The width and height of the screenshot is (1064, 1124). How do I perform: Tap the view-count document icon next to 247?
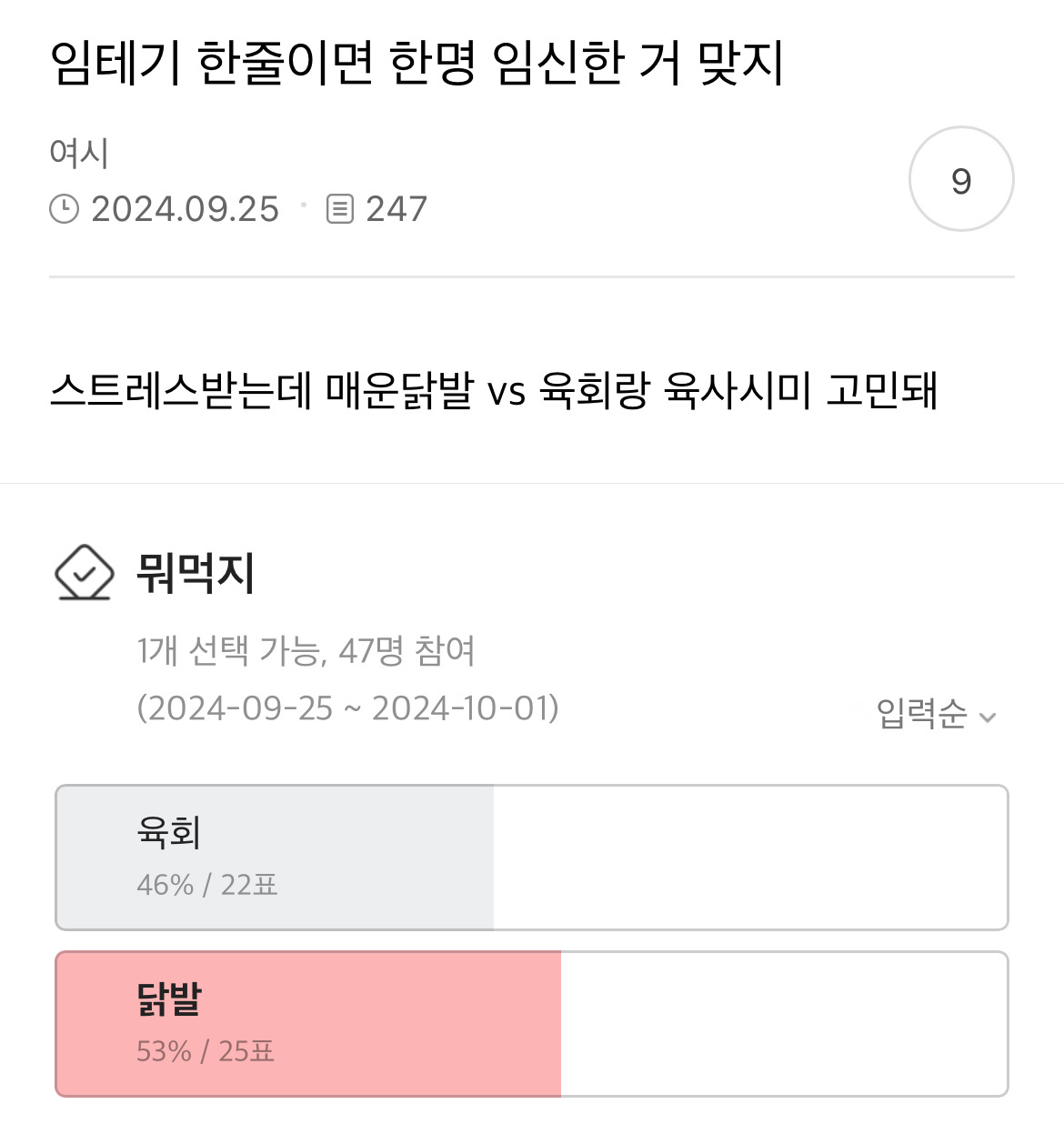pos(340,209)
